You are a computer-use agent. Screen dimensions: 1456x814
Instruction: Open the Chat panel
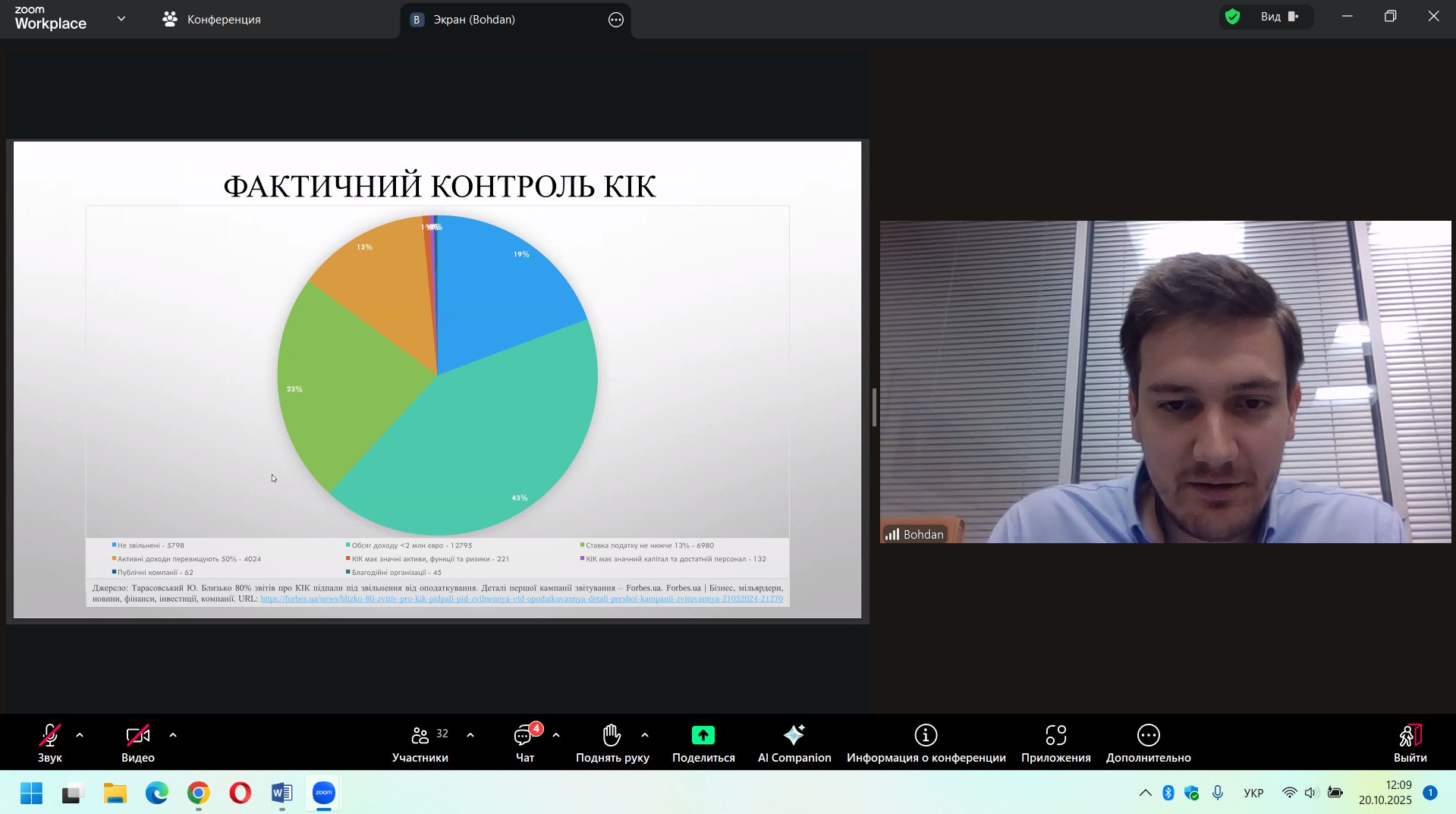(525, 743)
